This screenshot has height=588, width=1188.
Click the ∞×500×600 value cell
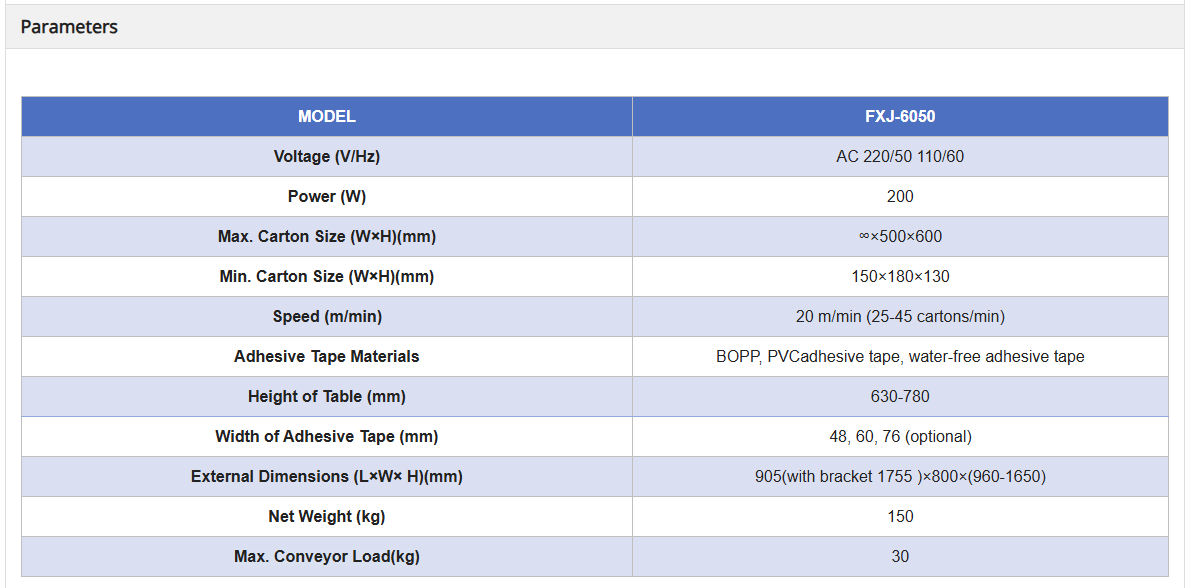tap(900, 237)
